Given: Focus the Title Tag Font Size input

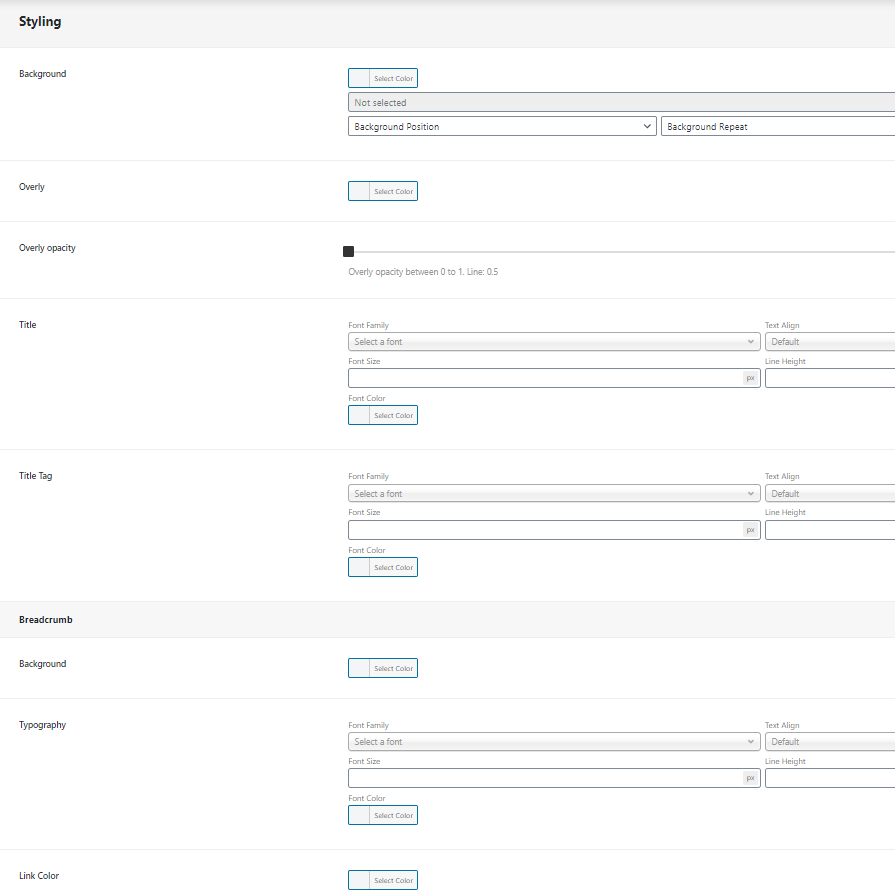Looking at the screenshot, I should (x=545, y=530).
